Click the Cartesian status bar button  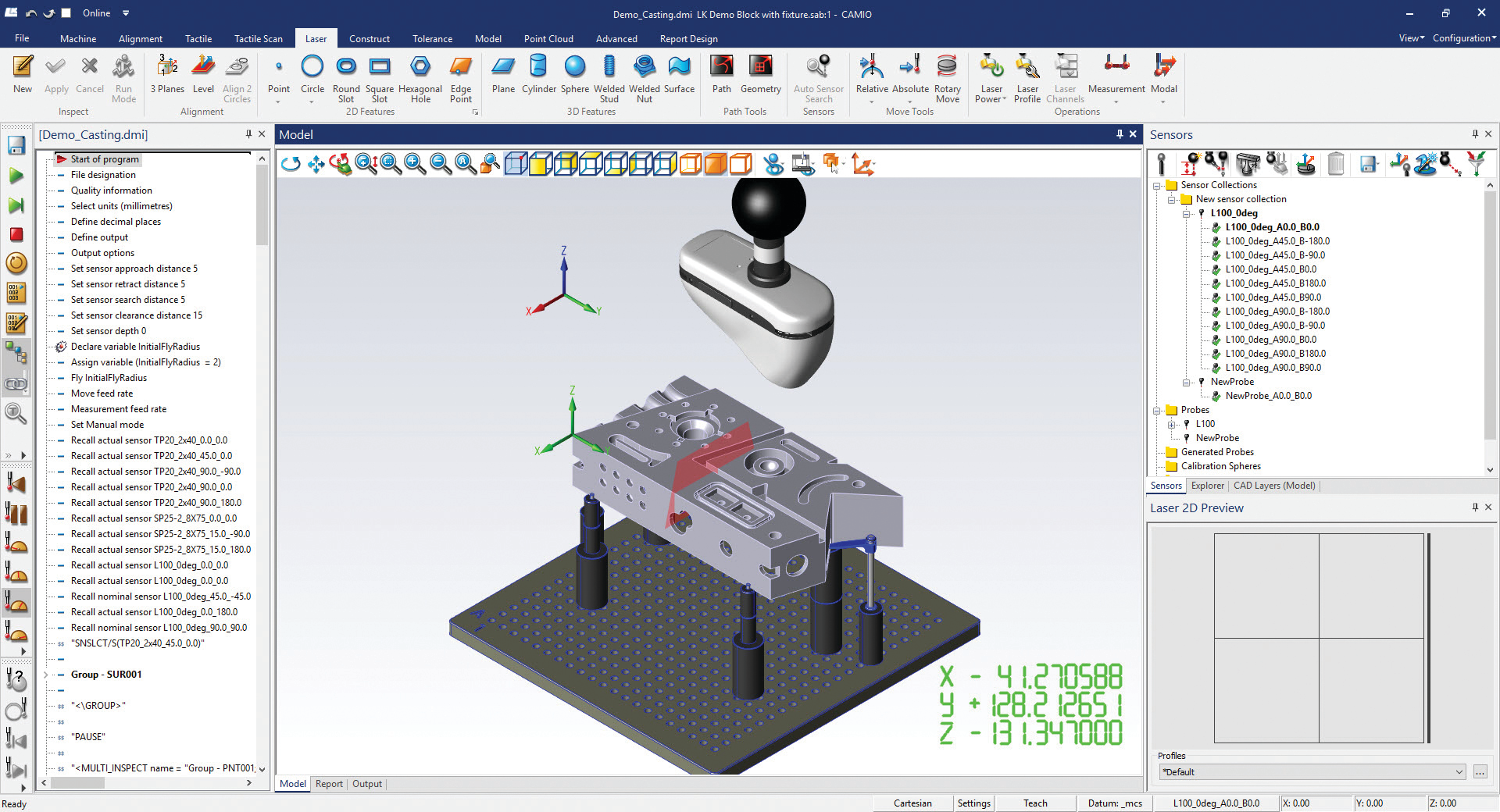[912, 803]
